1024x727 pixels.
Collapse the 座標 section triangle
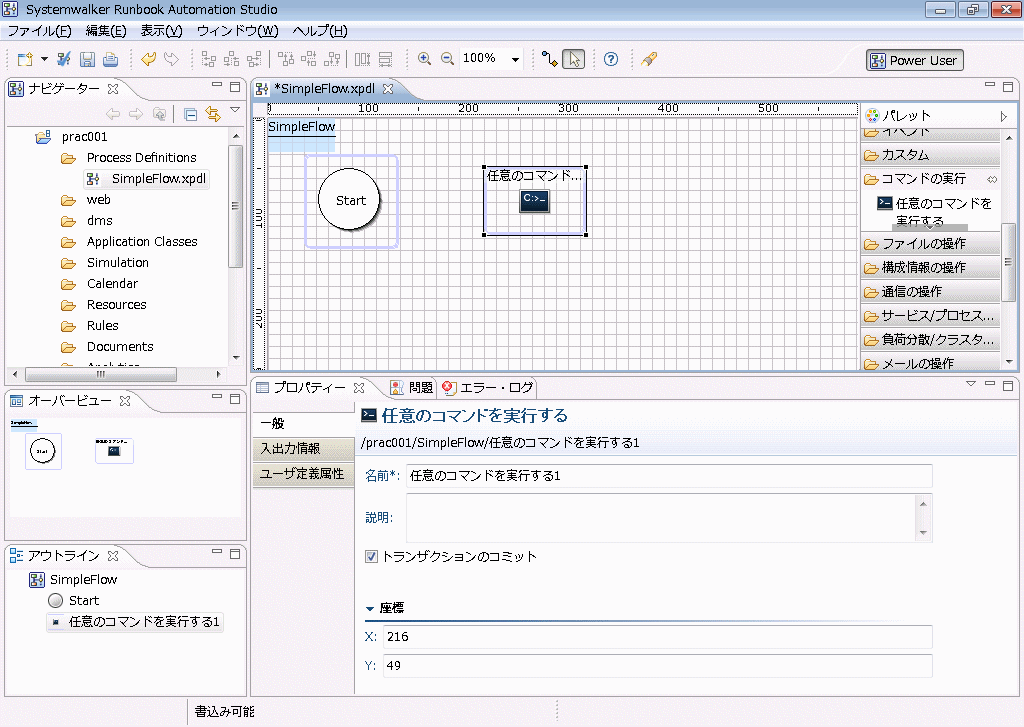[370, 609]
